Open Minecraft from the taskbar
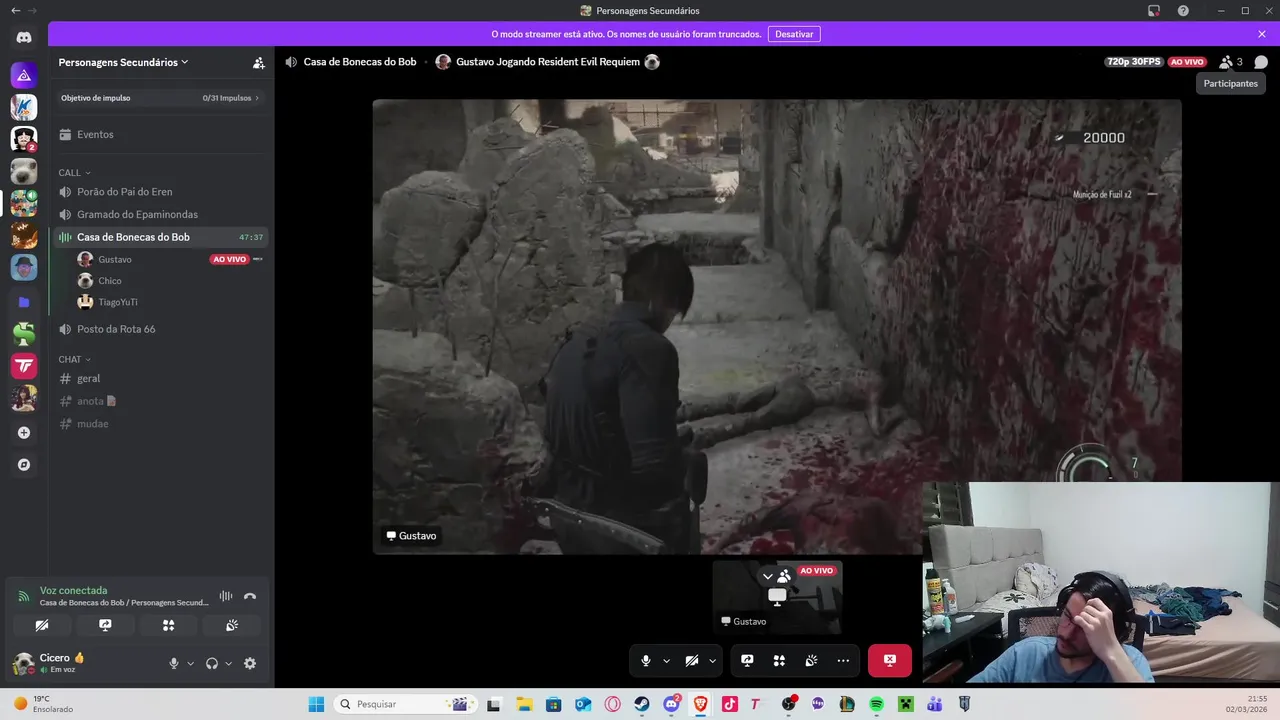Viewport: 1280px width, 720px height. pyautogui.click(x=905, y=704)
